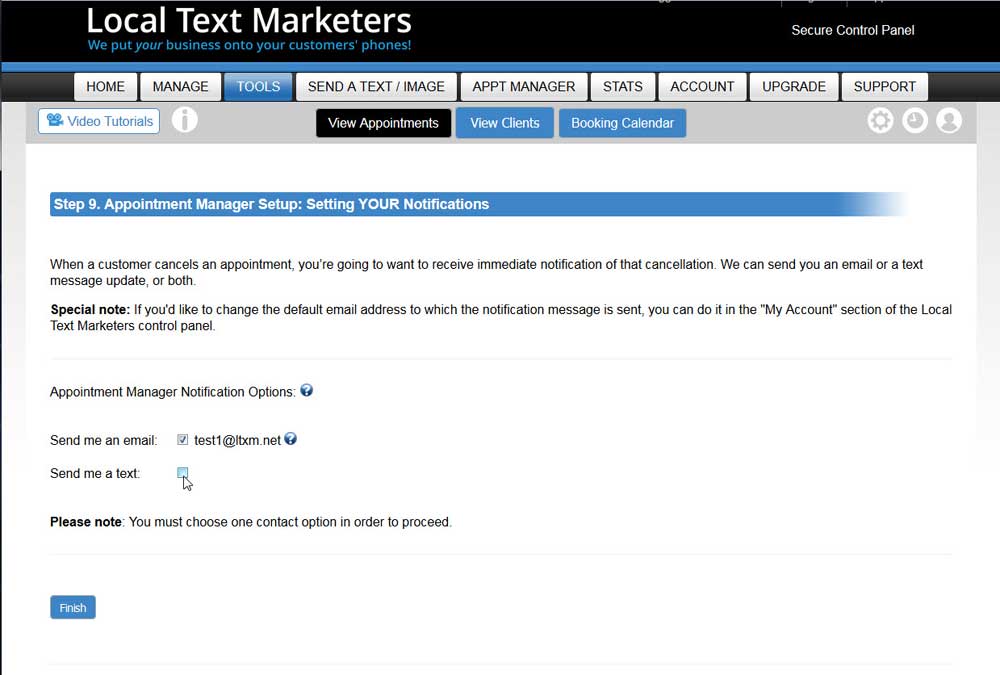Open the Booking Calendar
The width and height of the screenshot is (1000, 675).
pos(622,123)
